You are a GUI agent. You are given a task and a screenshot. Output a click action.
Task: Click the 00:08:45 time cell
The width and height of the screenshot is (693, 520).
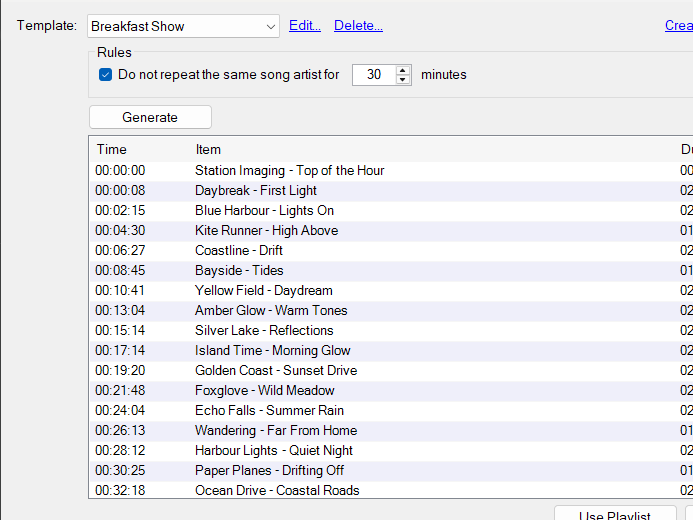click(x=120, y=270)
